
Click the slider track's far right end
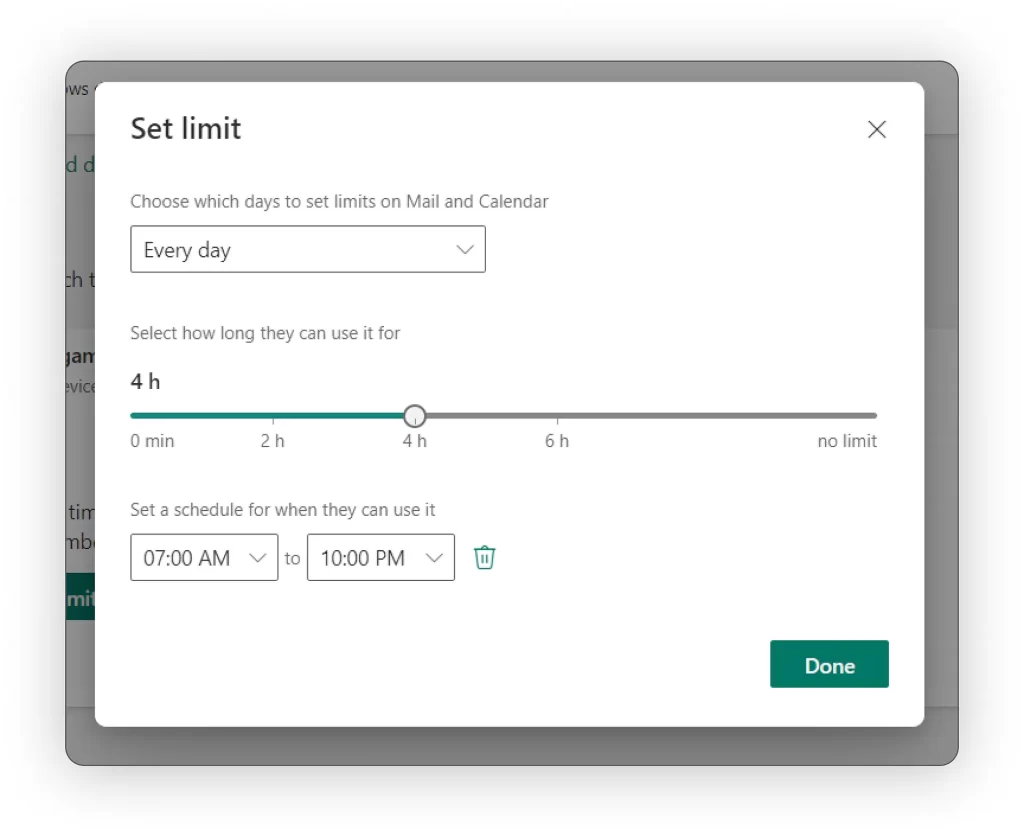(x=874, y=416)
